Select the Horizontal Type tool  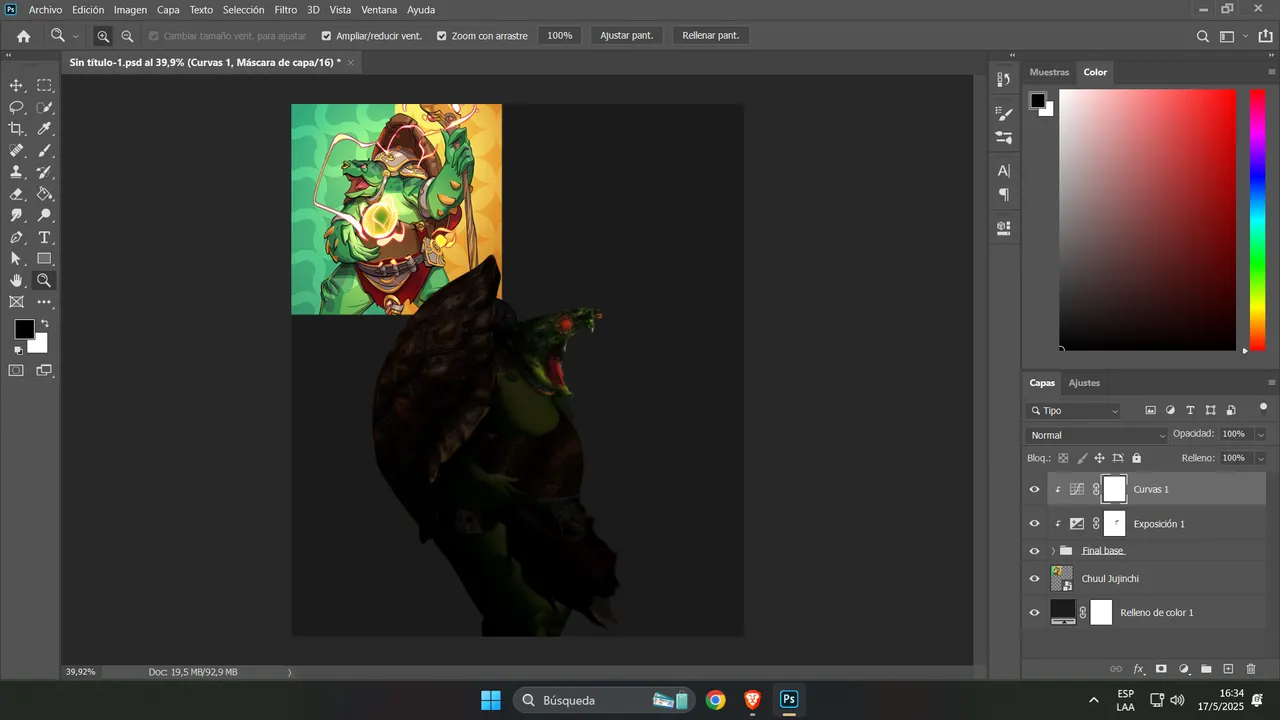tap(44, 238)
